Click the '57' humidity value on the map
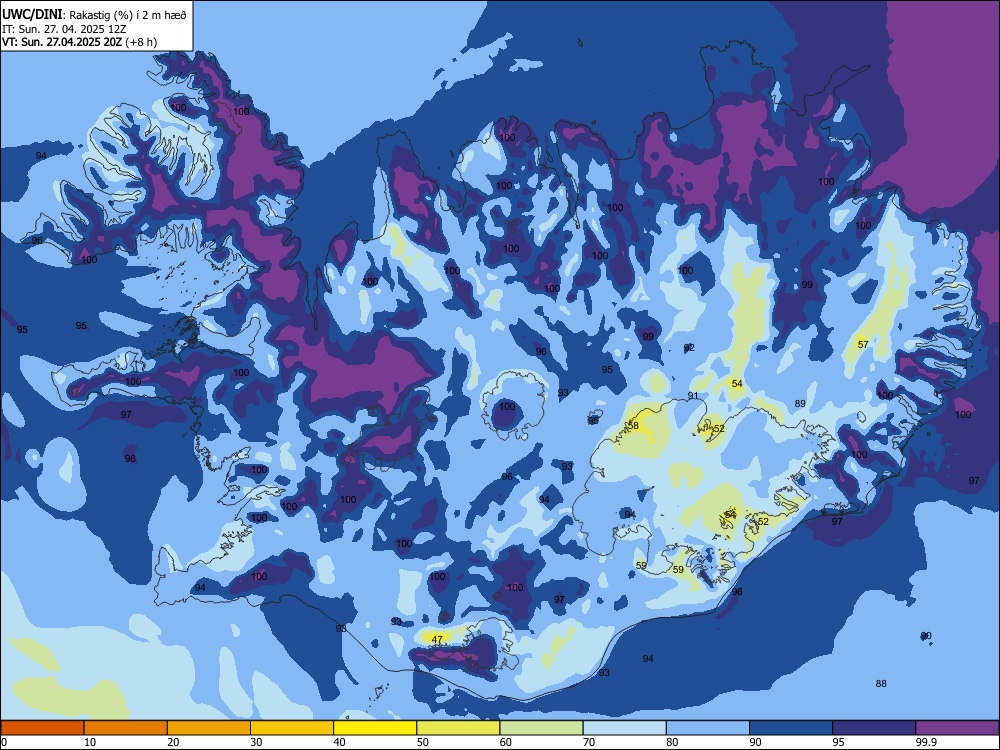 [x=863, y=344]
